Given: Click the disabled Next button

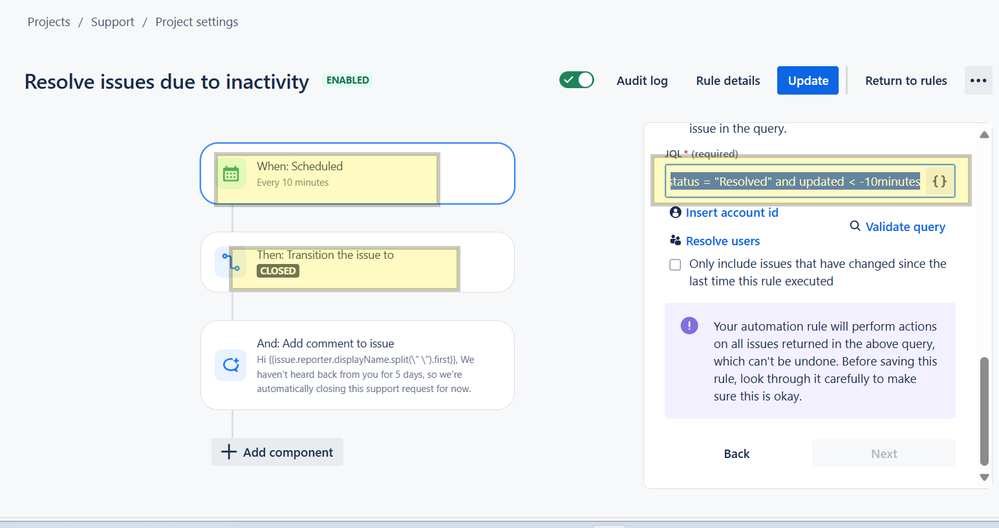Looking at the screenshot, I should coord(884,453).
